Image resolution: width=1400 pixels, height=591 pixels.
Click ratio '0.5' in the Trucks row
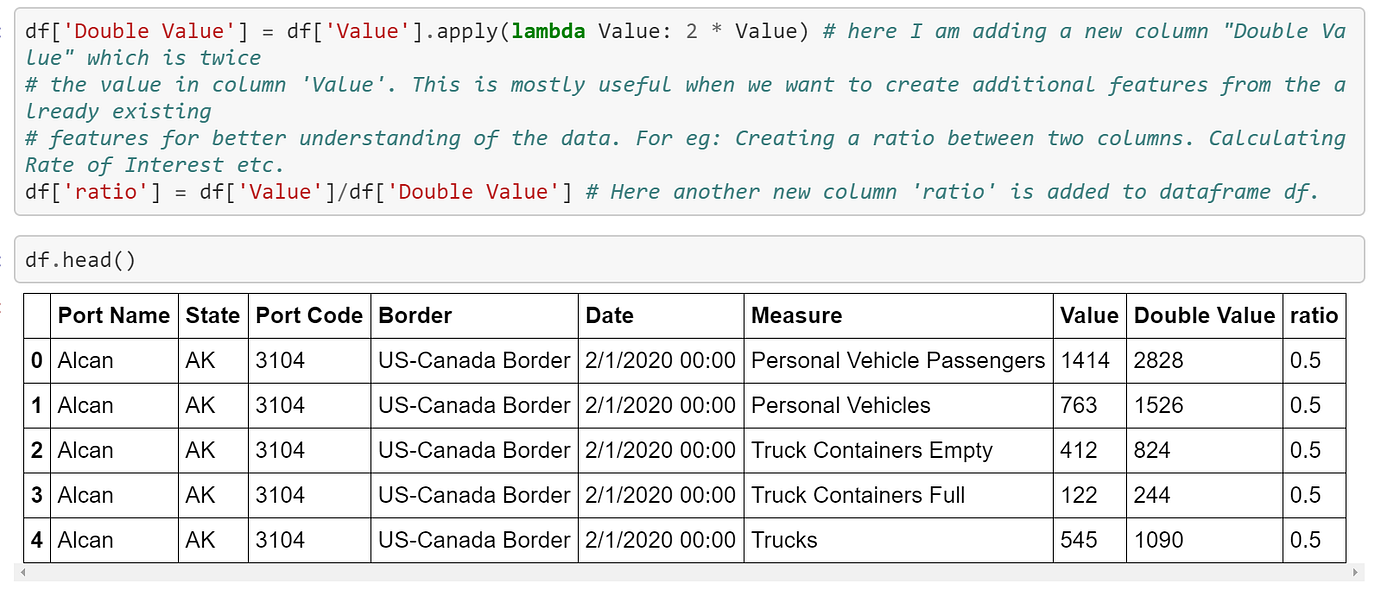coord(1314,540)
